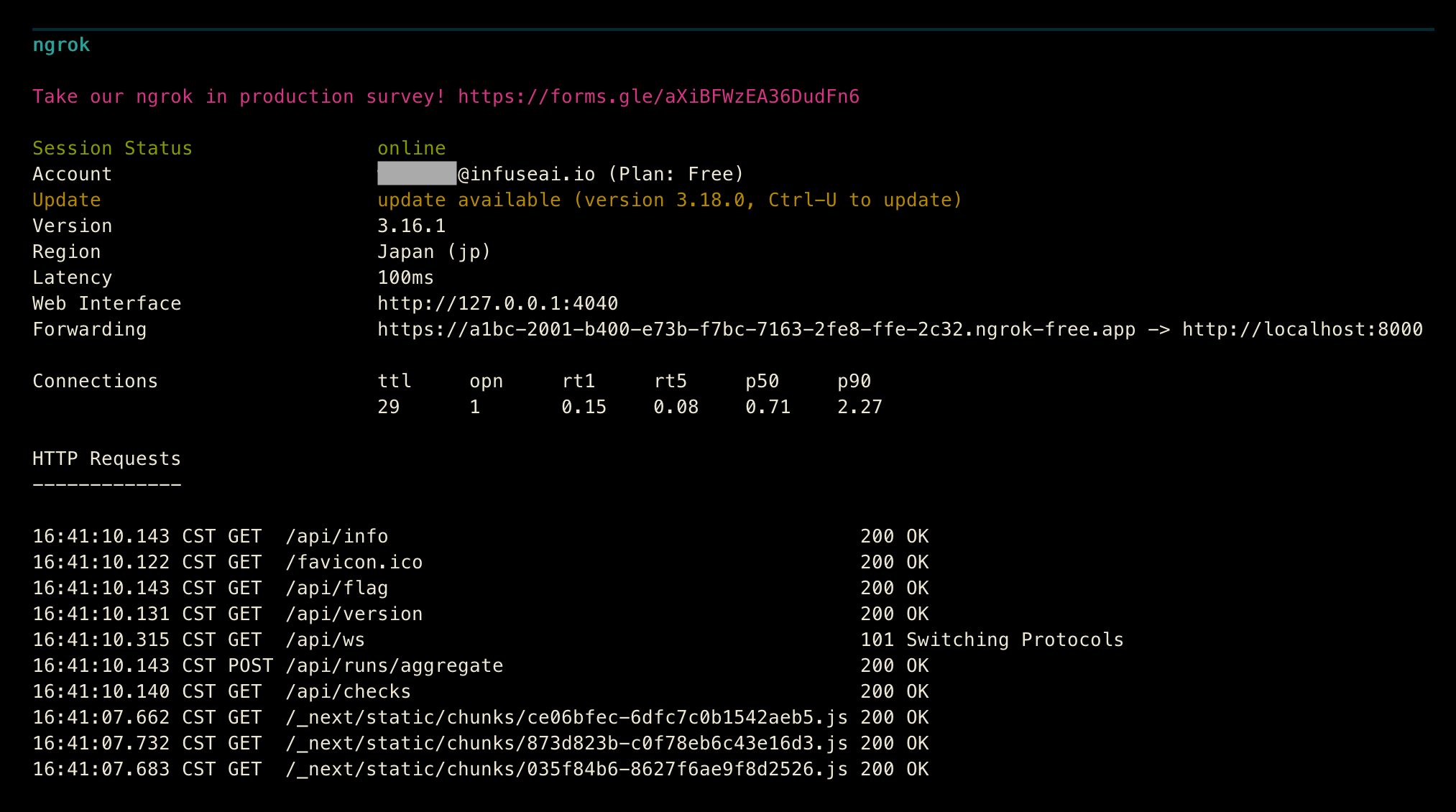The height and width of the screenshot is (812, 1456).
Task: Click timestamp 16:41:10.315 on the ws row
Action: [101, 640]
